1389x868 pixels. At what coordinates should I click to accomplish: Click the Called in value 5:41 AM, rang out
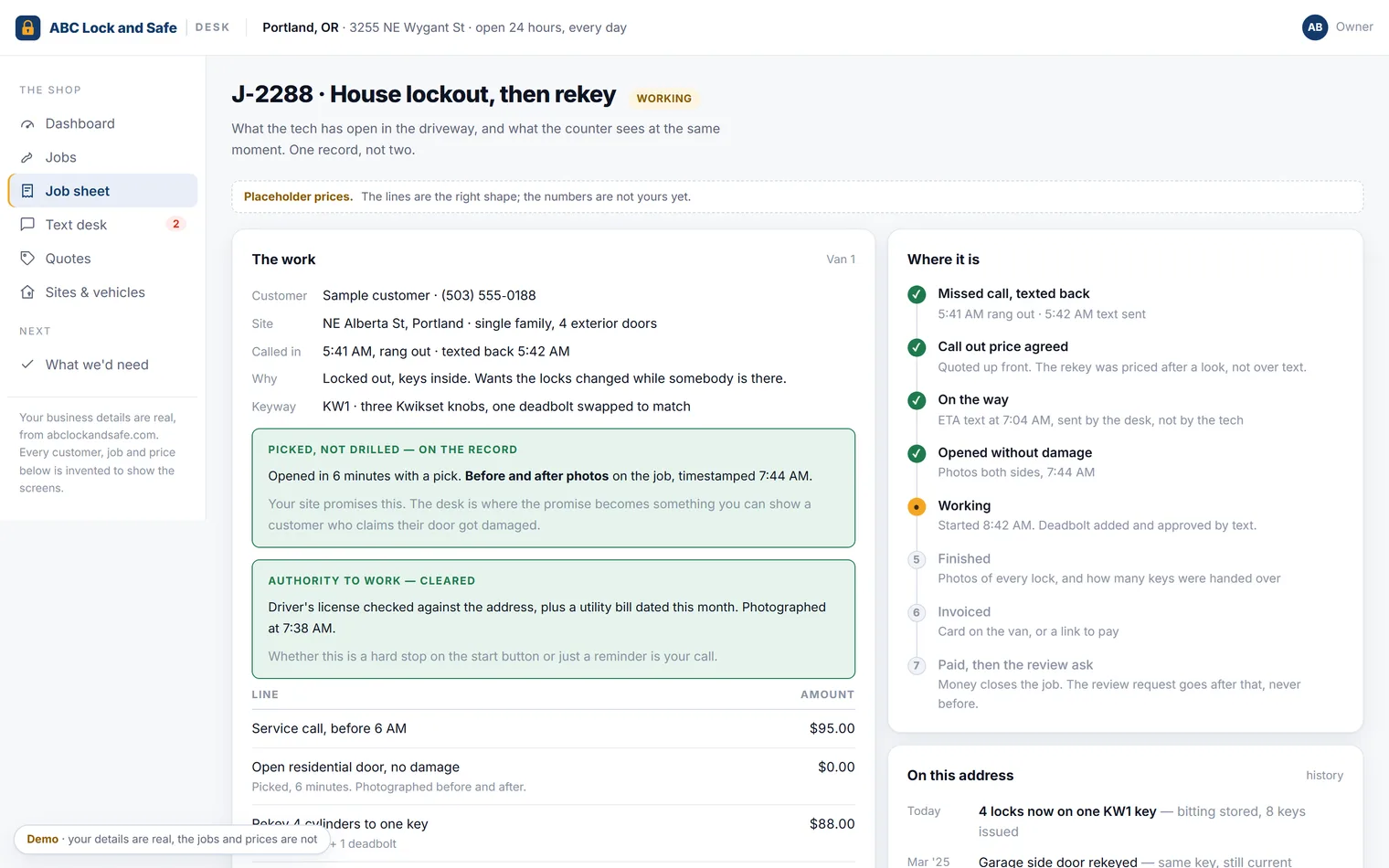446,351
